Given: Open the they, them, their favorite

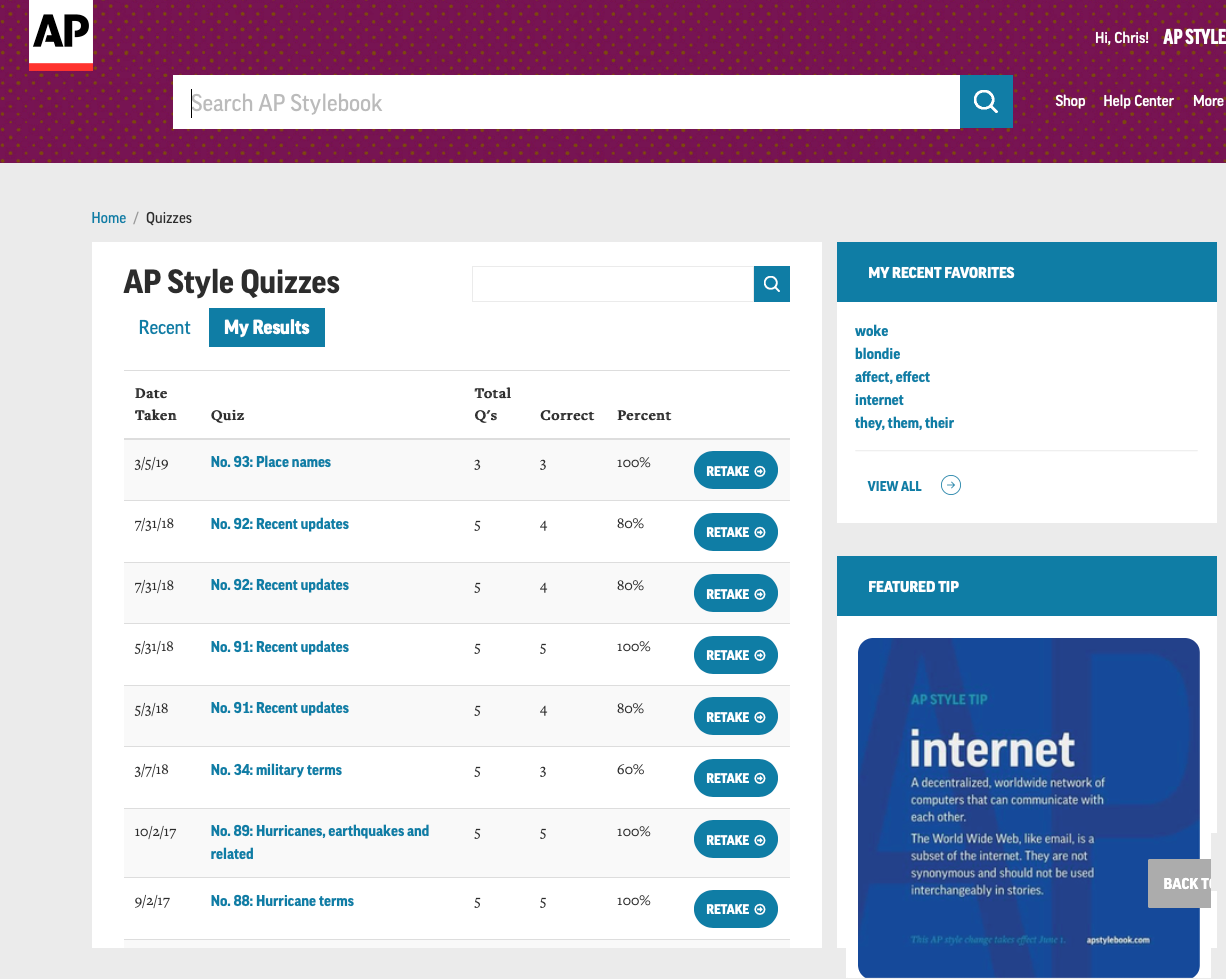Looking at the screenshot, I should (x=904, y=423).
